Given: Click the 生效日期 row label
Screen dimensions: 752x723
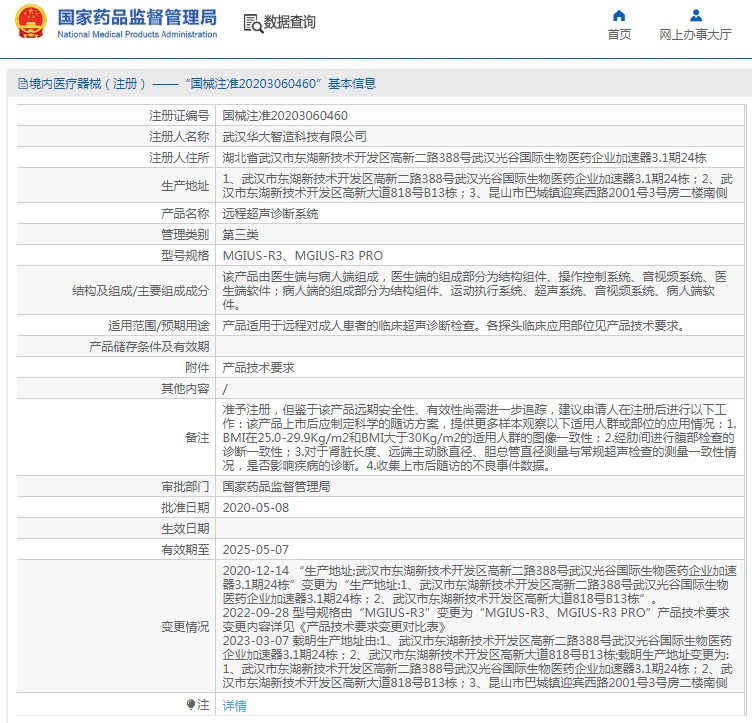Looking at the screenshot, I should tap(185, 529).
